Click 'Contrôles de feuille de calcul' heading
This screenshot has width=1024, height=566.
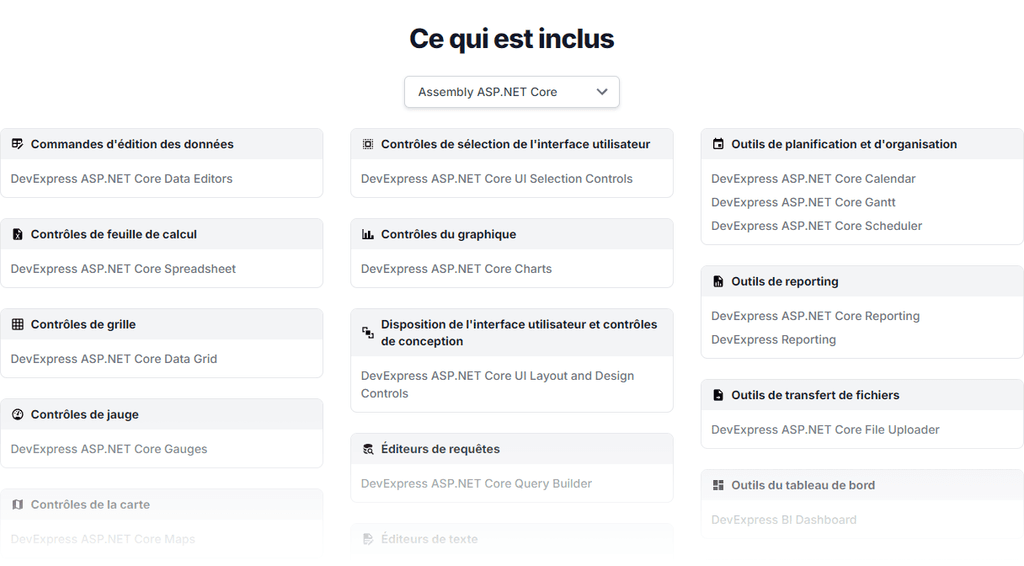pos(114,234)
